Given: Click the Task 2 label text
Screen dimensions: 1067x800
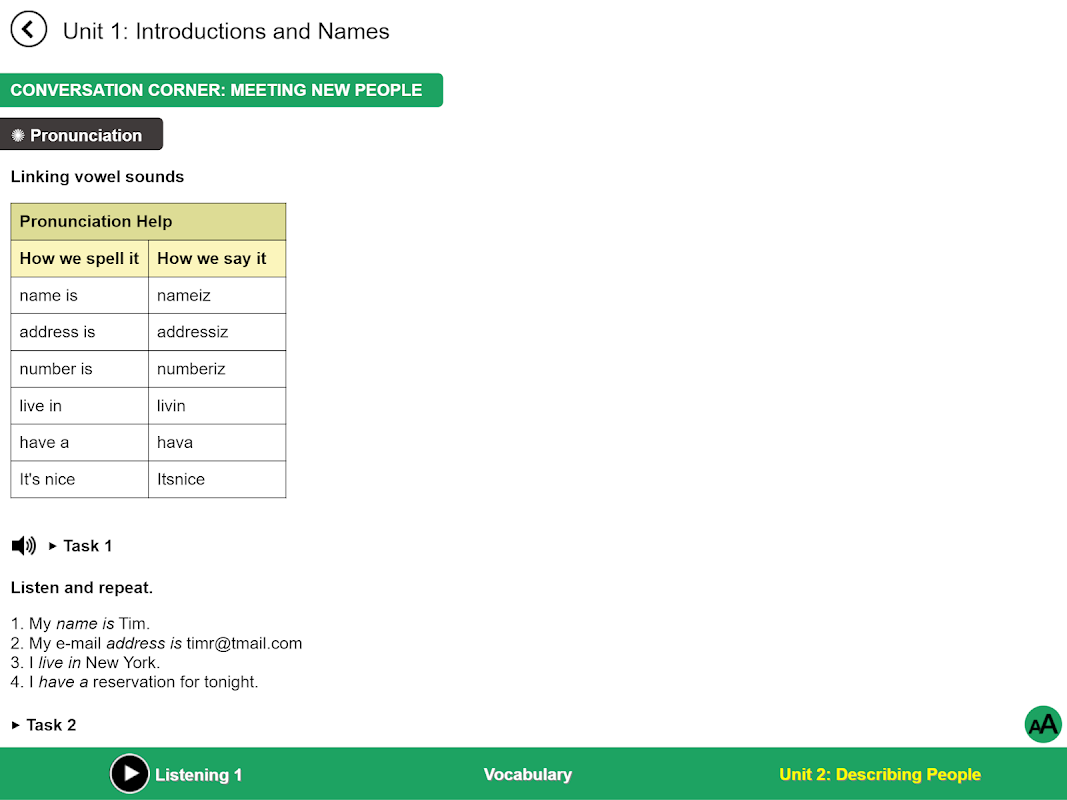Looking at the screenshot, I should click(x=52, y=725).
